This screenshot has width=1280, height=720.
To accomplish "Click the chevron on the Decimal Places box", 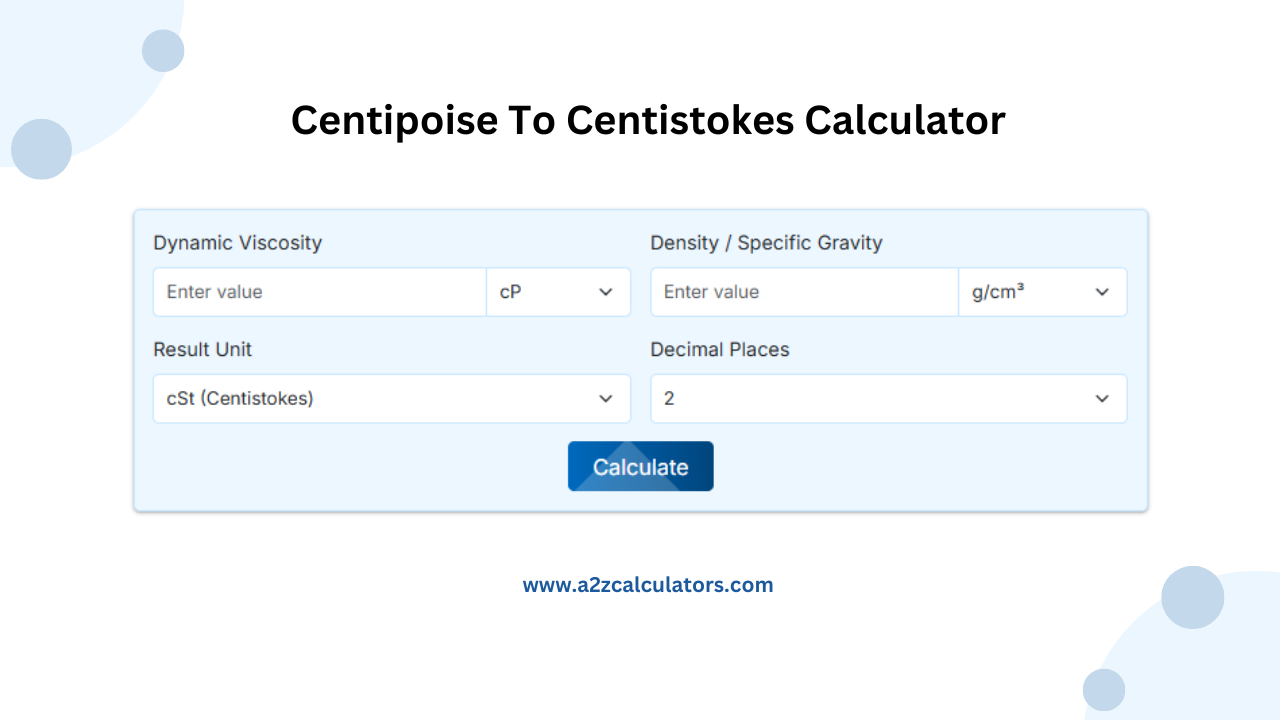I will [1102, 398].
